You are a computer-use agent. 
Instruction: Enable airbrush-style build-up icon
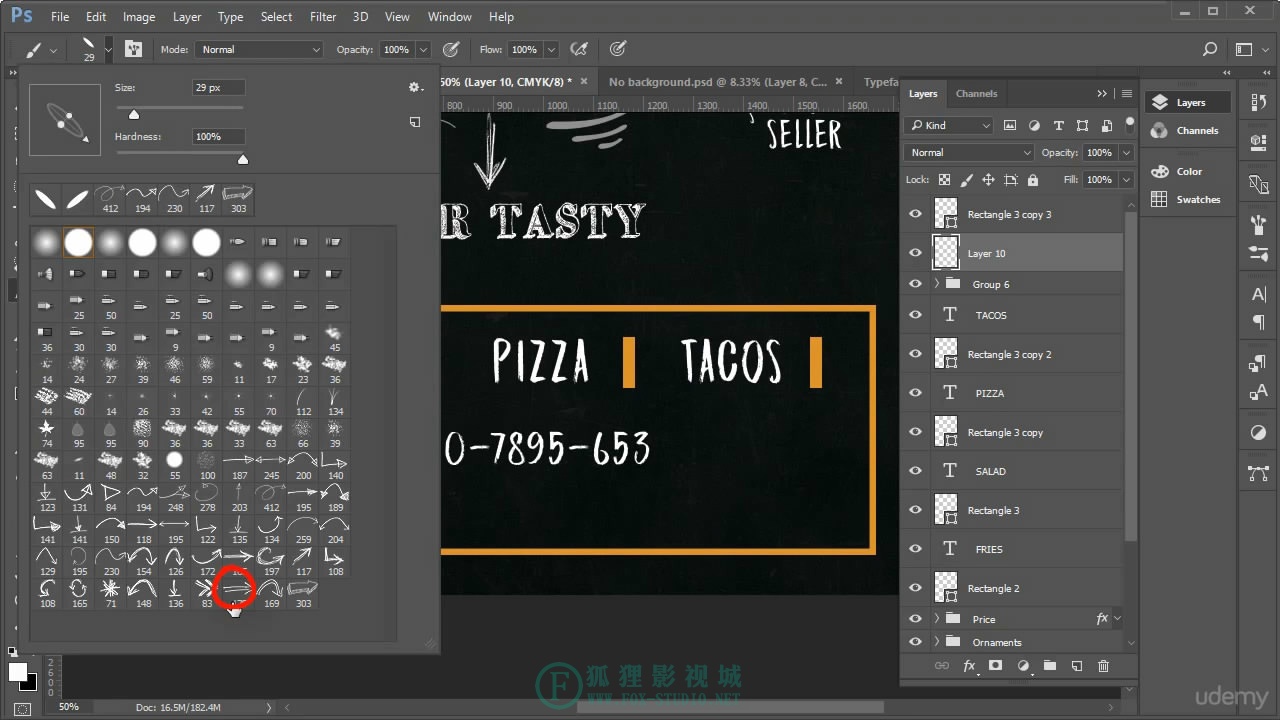click(x=578, y=49)
